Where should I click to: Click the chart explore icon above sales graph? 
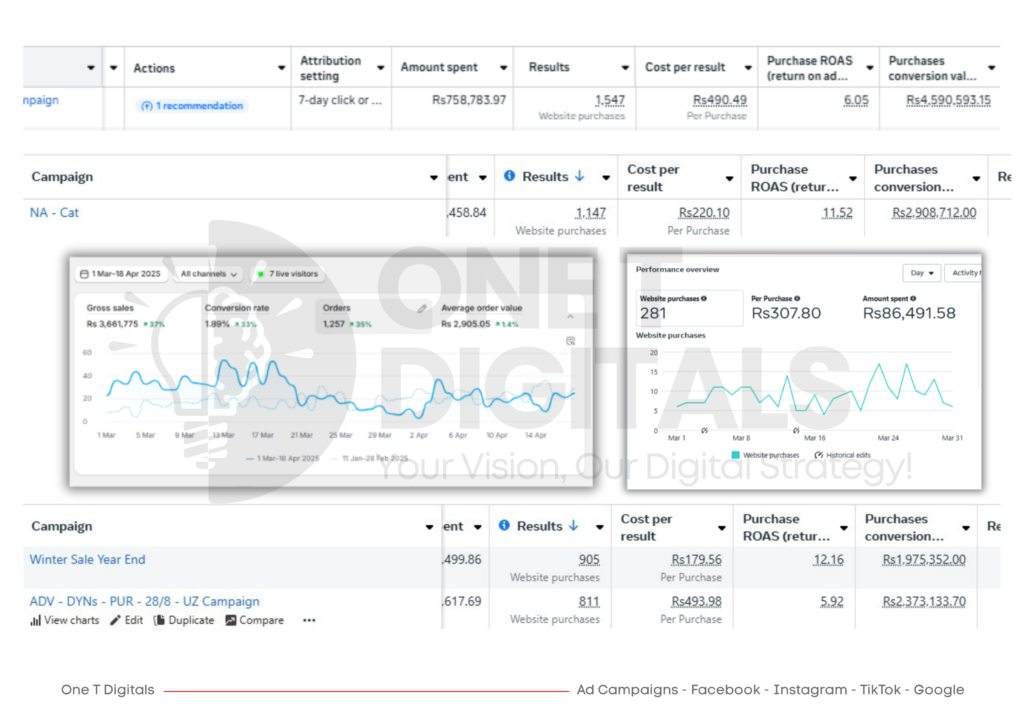[570, 341]
